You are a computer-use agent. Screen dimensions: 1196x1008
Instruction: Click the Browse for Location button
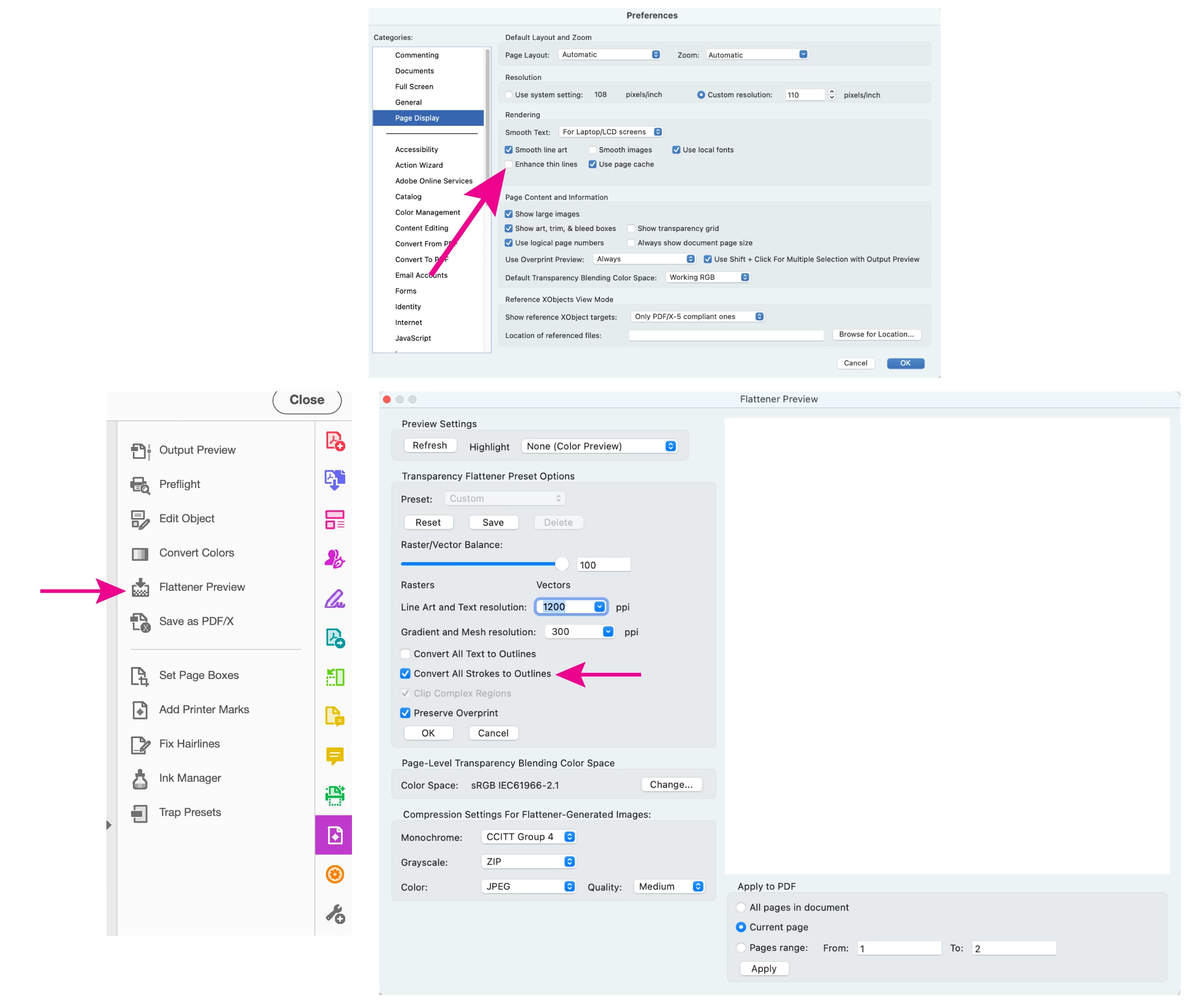pos(876,335)
